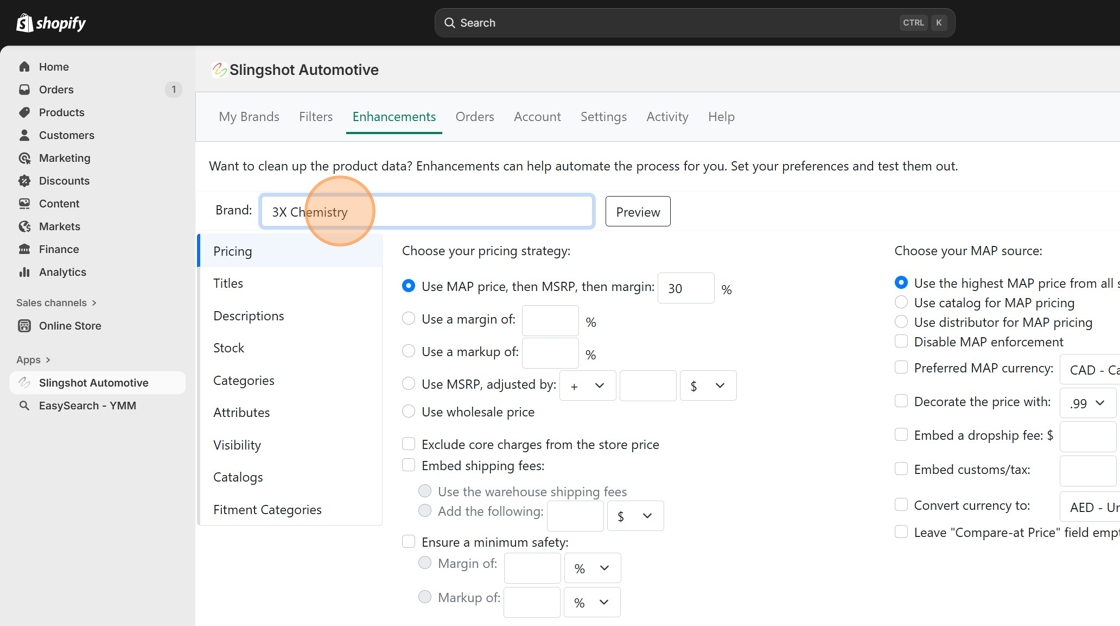Open the CAD preferred currency dropdown
Viewport: 1120px width, 626px height.
click(1090, 369)
